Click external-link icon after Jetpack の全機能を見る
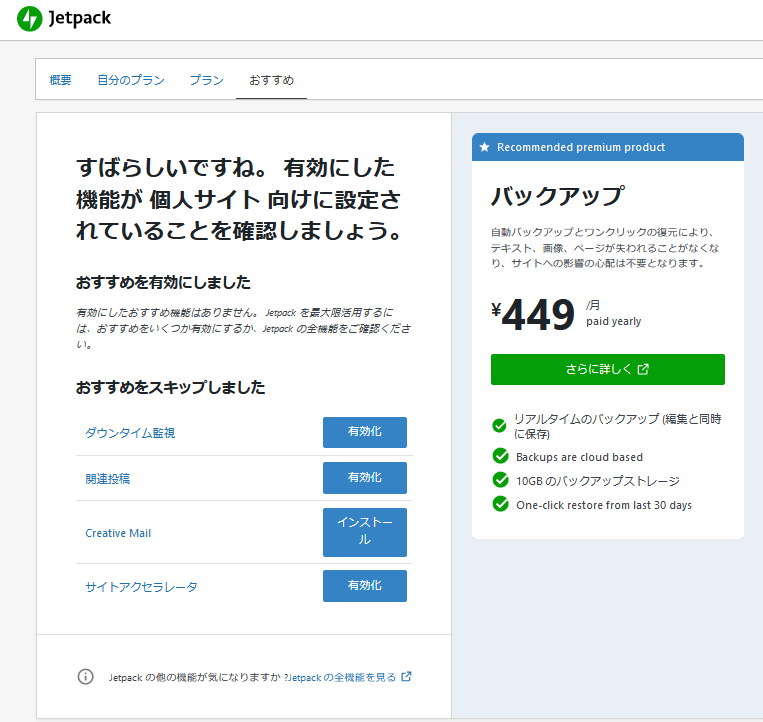 (406, 677)
